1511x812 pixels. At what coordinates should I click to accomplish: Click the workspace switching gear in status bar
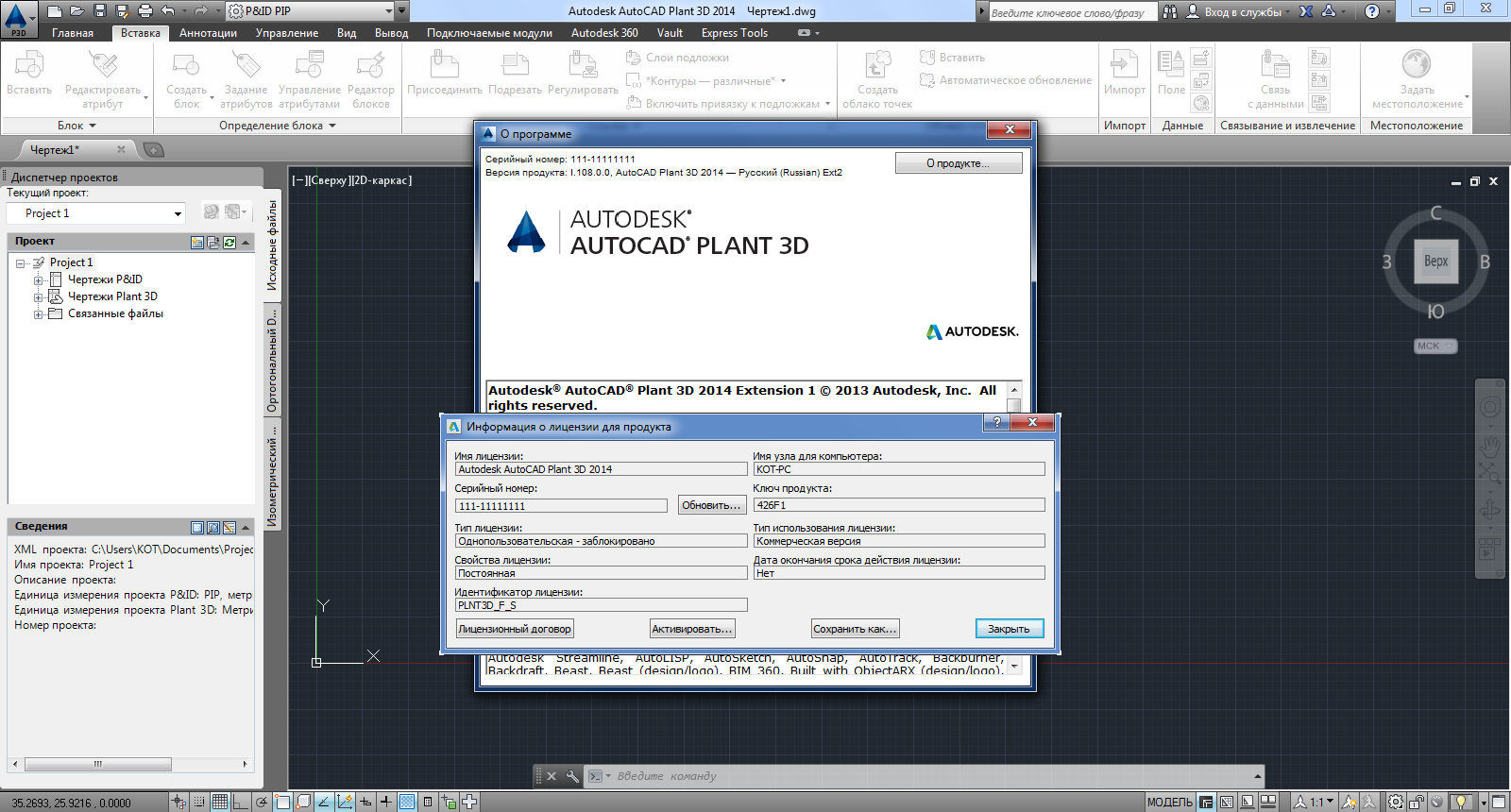[x=1395, y=802]
